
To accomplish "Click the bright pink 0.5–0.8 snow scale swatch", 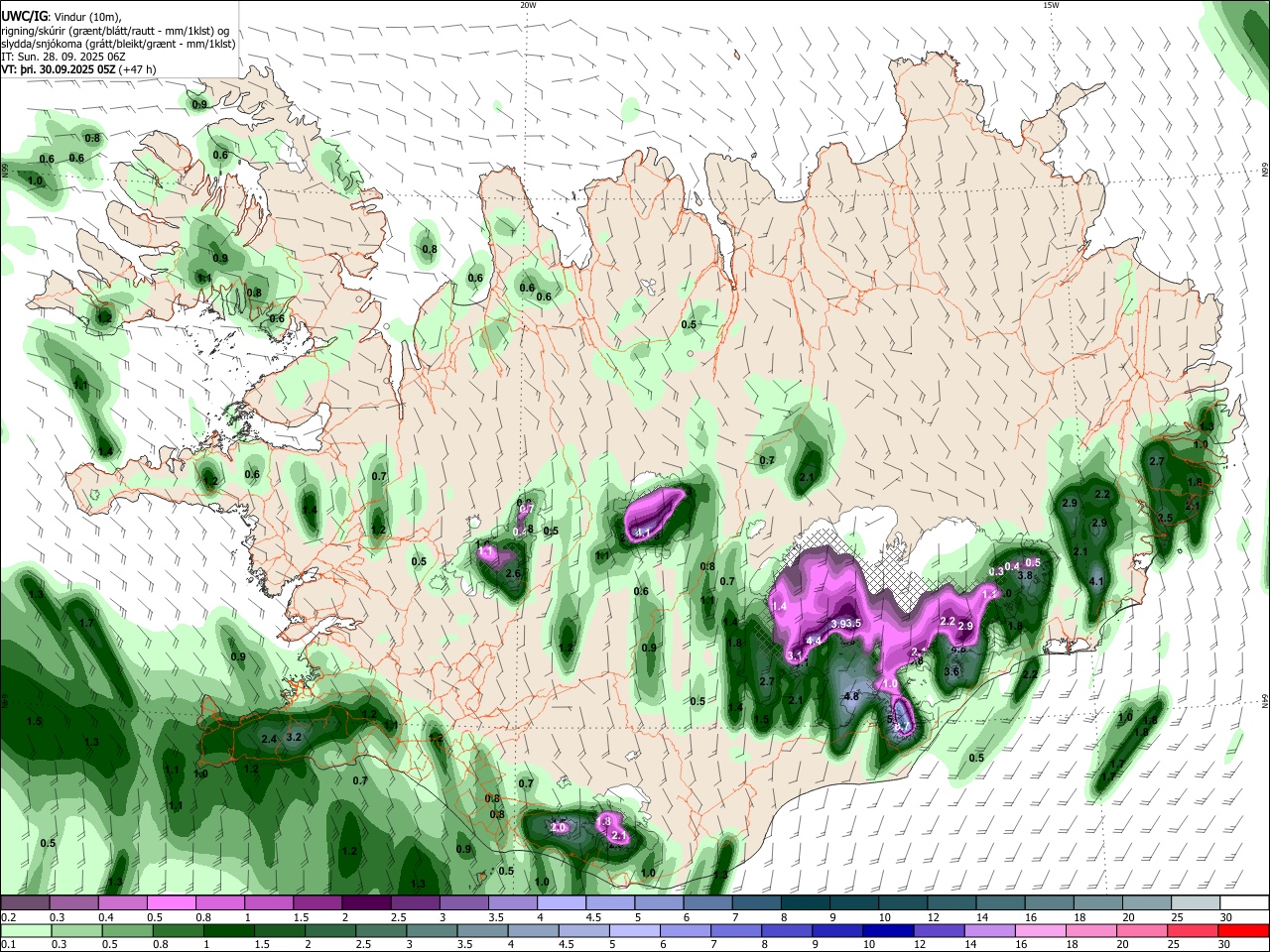I will coord(172,903).
